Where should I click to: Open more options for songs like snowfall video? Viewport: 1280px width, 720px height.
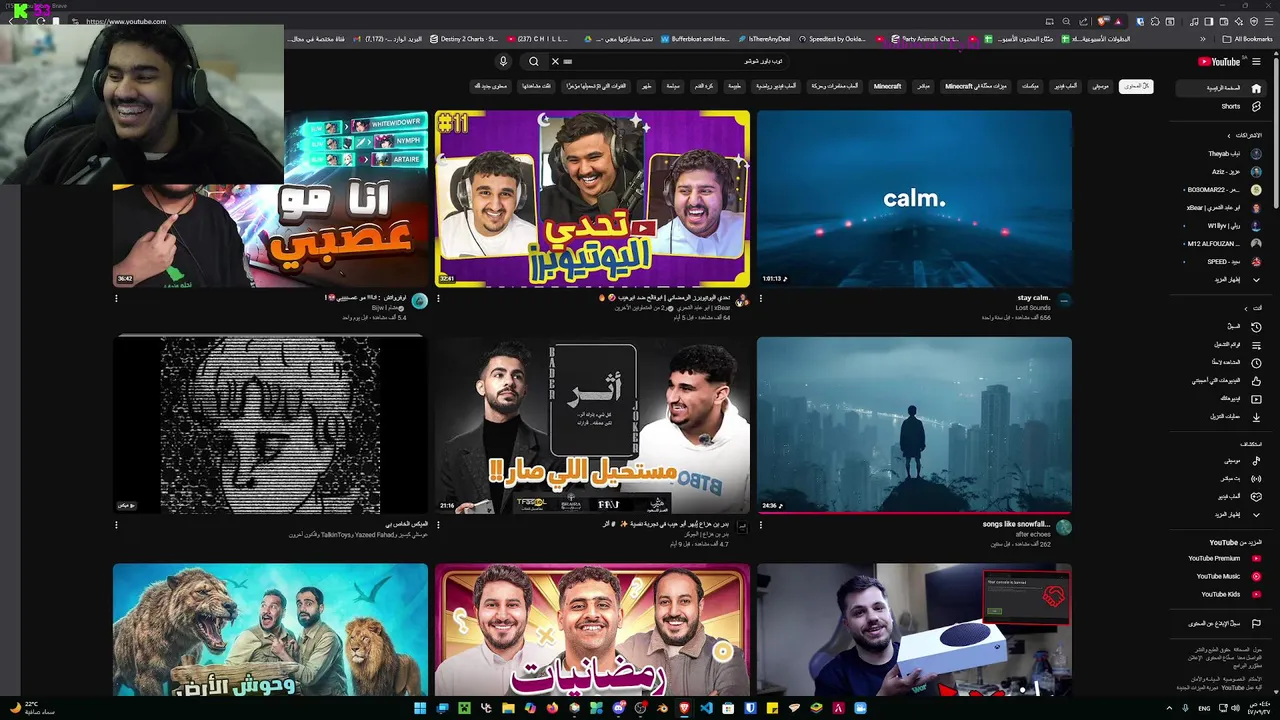coord(760,525)
